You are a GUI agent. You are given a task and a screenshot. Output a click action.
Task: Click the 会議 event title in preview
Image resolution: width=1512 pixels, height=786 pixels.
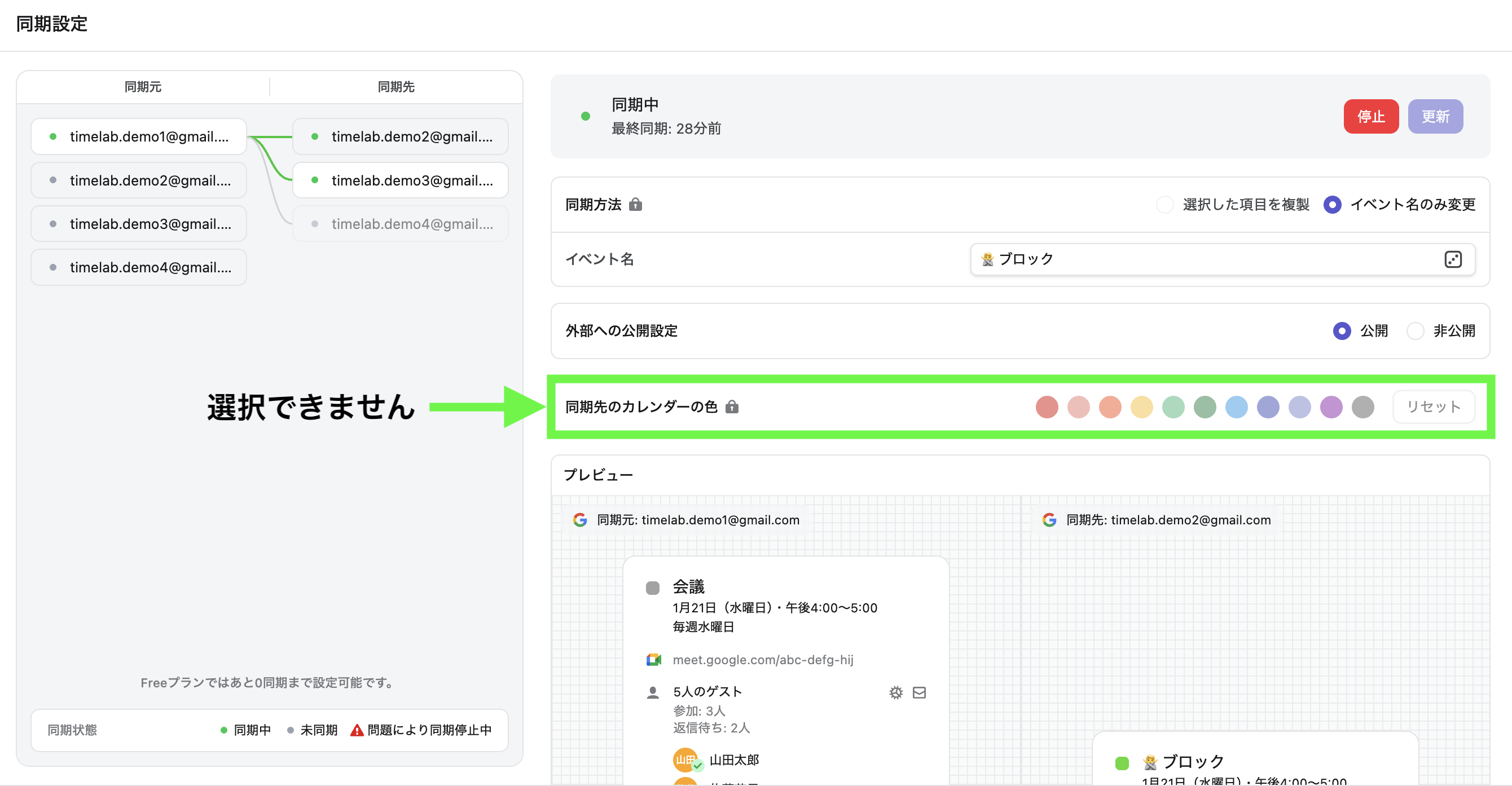[688, 586]
